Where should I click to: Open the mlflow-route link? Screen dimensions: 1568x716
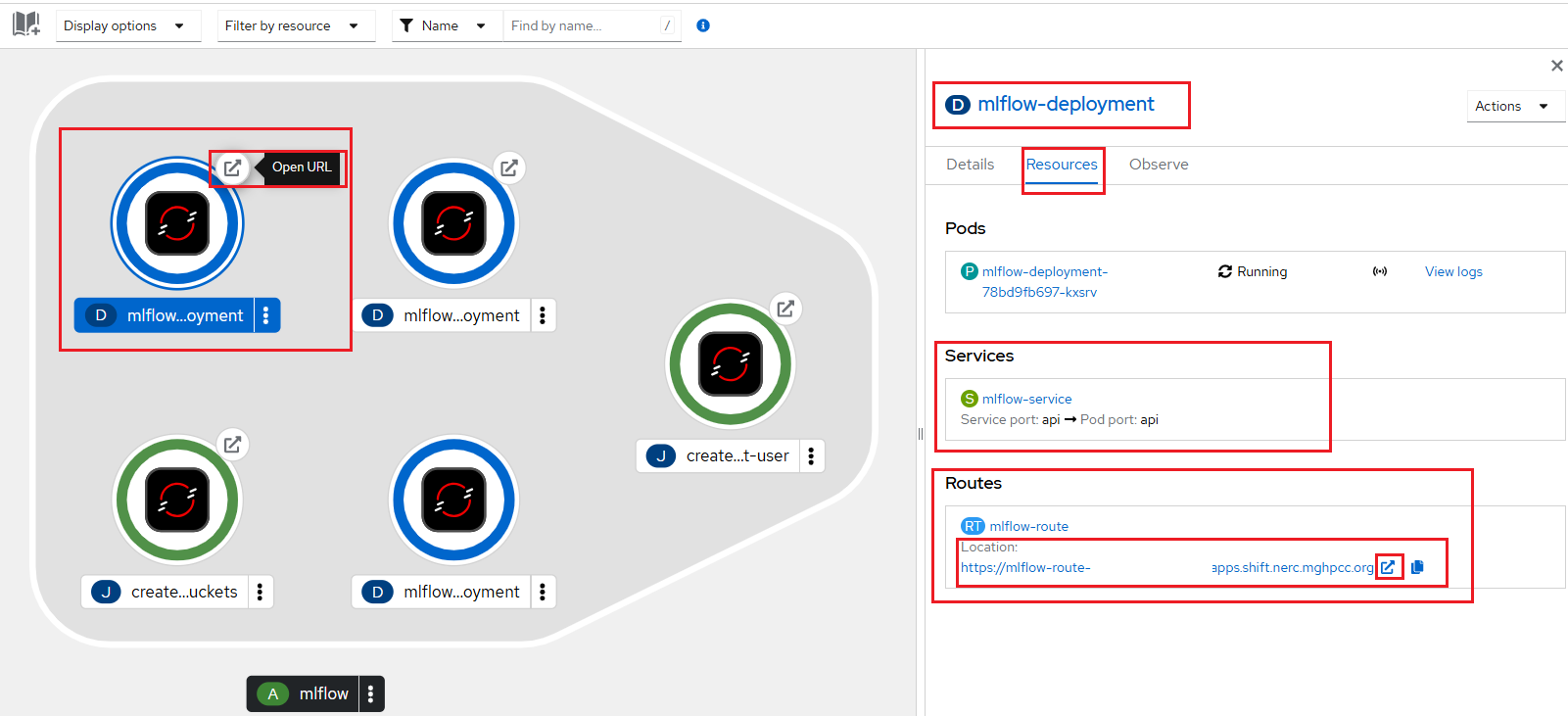coord(1028,526)
